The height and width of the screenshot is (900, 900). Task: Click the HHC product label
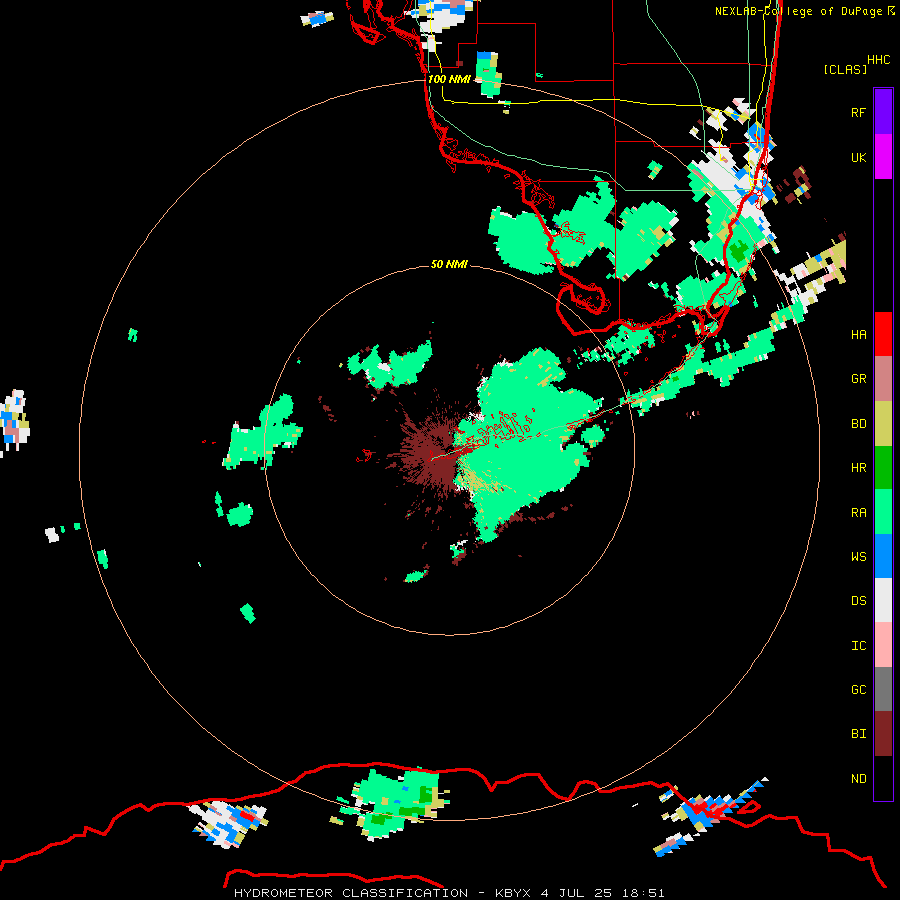coord(879,60)
